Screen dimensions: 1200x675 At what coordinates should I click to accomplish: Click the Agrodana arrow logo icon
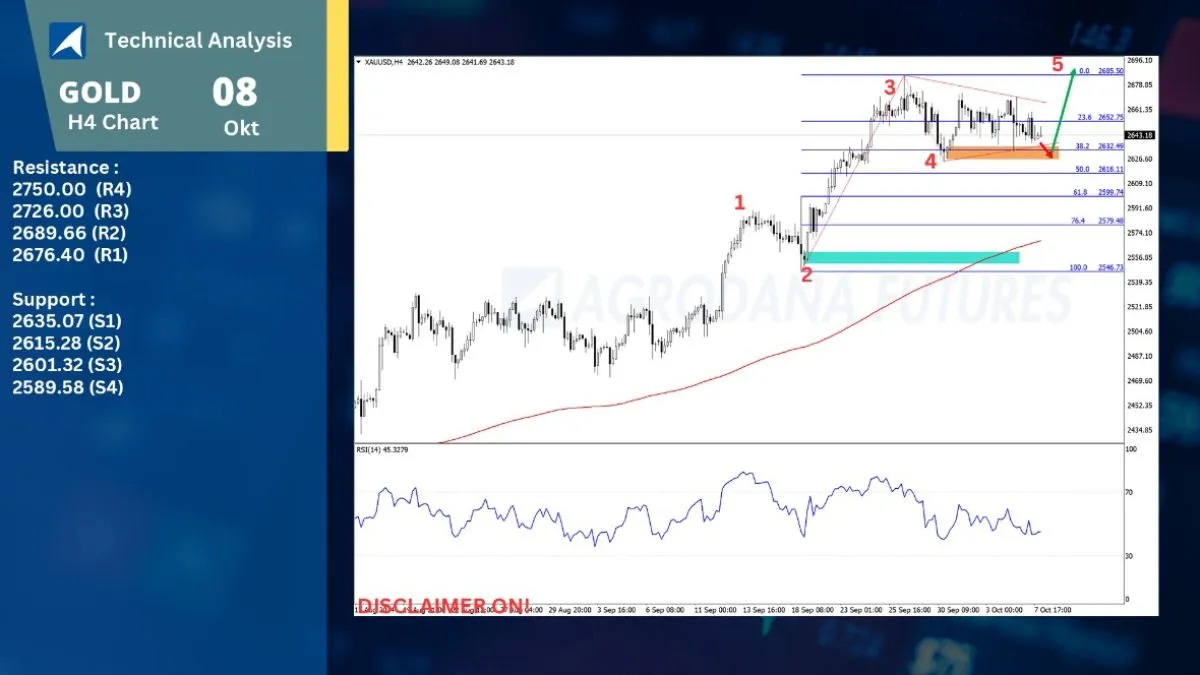(x=68, y=40)
